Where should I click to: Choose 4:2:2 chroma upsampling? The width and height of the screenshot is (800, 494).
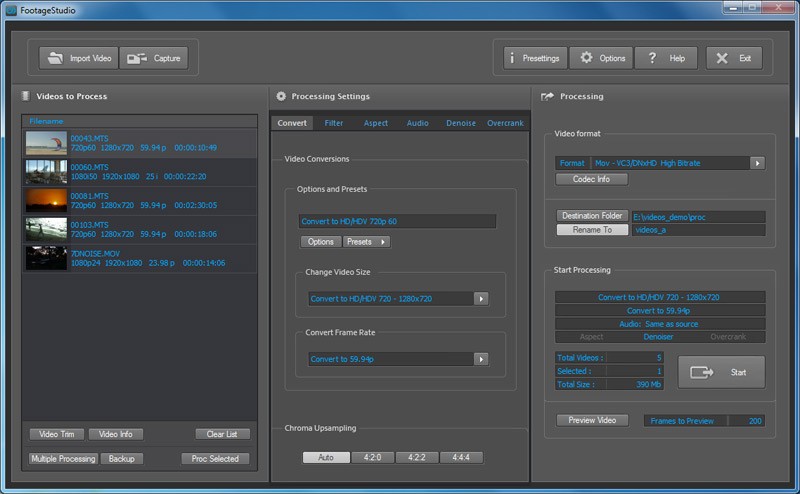tap(417, 457)
